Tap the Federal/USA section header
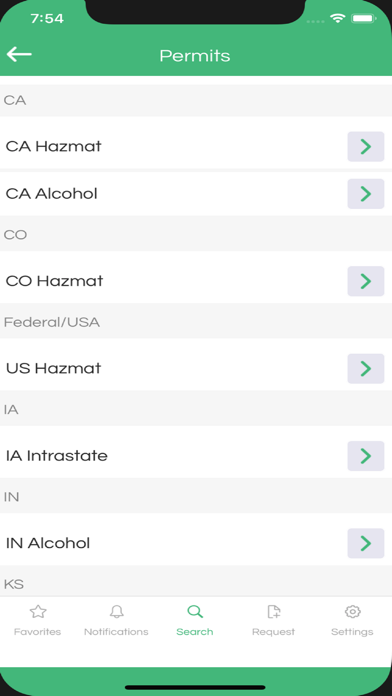Image resolution: width=392 pixels, height=696 pixels. [196, 321]
